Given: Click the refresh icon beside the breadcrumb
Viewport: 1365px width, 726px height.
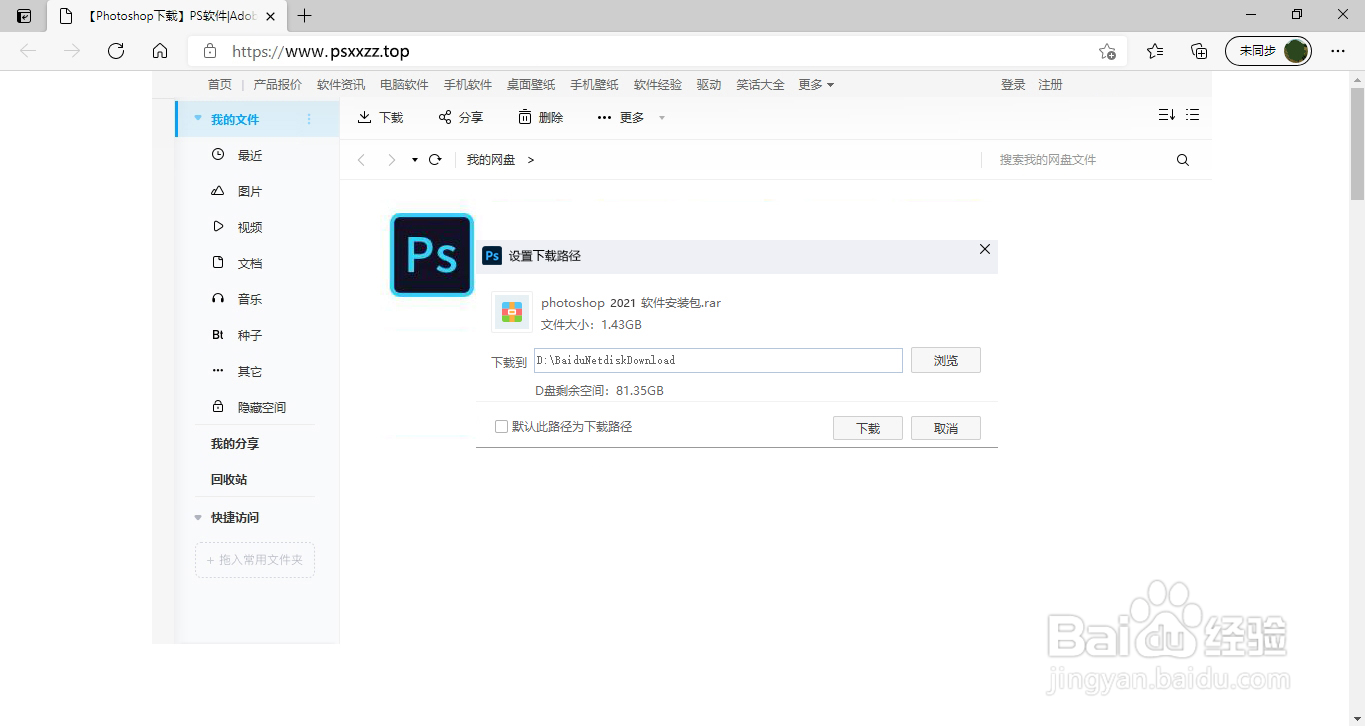Looking at the screenshot, I should 434,159.
